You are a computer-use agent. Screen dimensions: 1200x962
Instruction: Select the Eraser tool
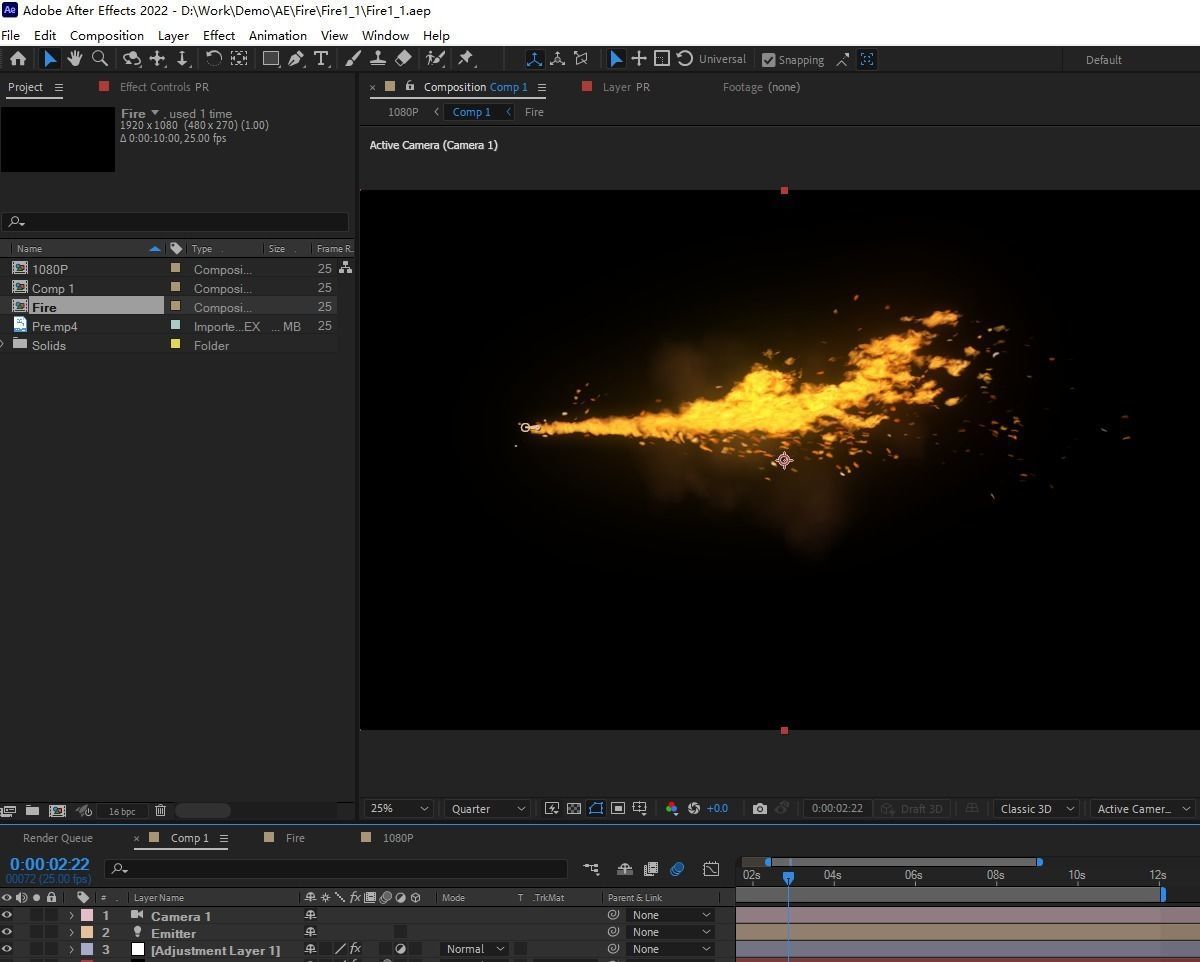click(x=403, y=59)
